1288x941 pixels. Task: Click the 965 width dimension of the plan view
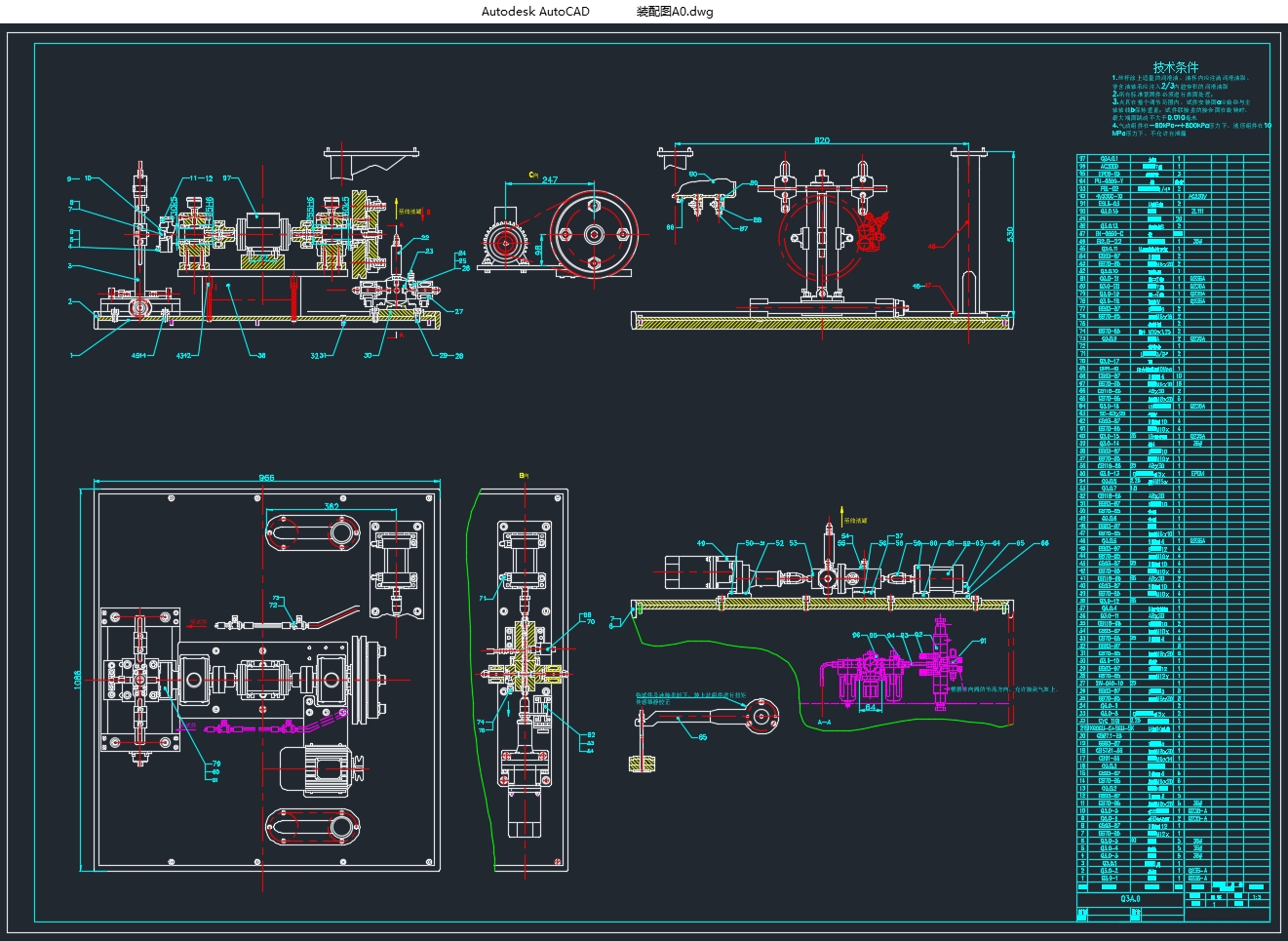click(266, 478)
